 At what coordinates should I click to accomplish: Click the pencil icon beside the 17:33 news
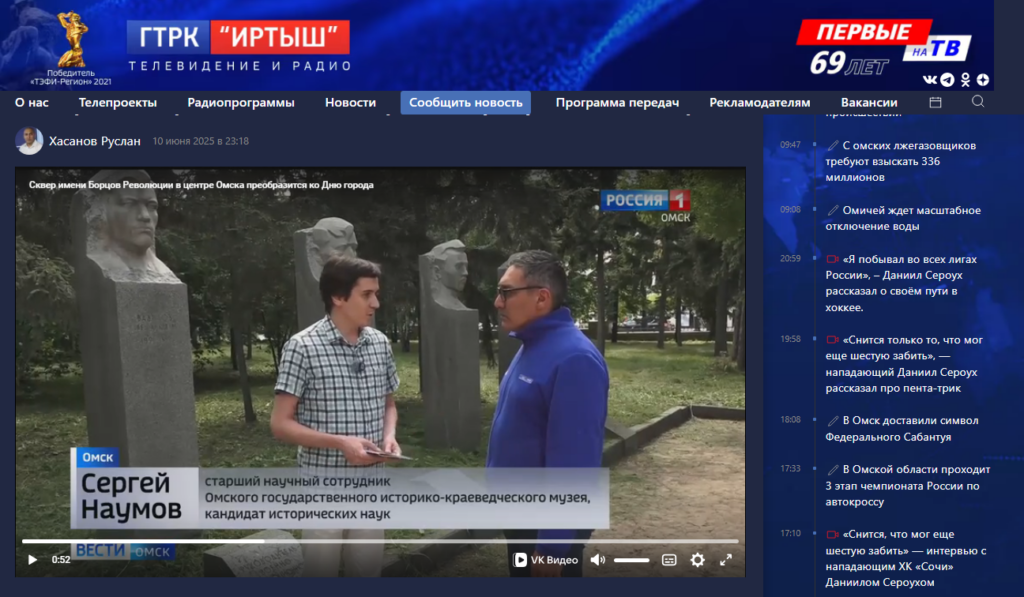[x=833, y=470]
